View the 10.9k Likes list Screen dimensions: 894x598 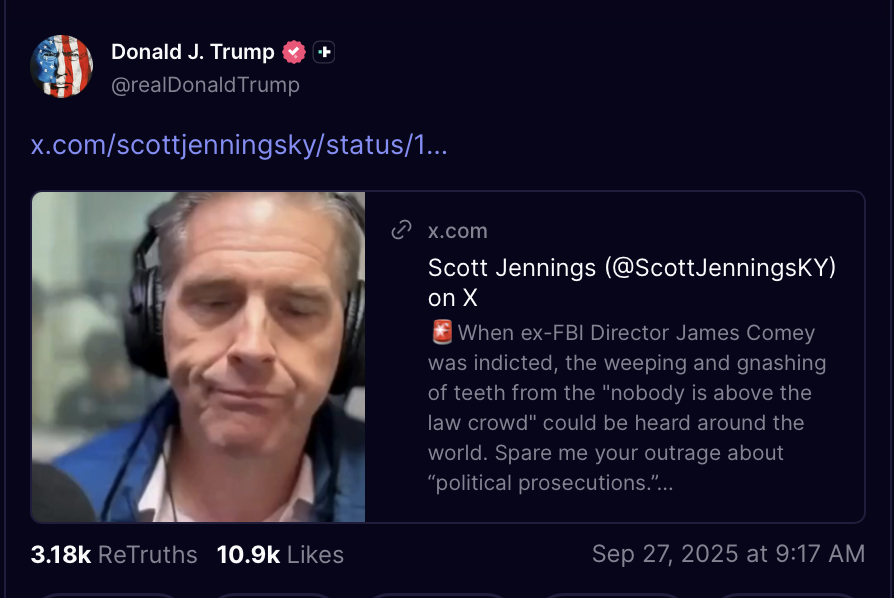coord(280,555)
